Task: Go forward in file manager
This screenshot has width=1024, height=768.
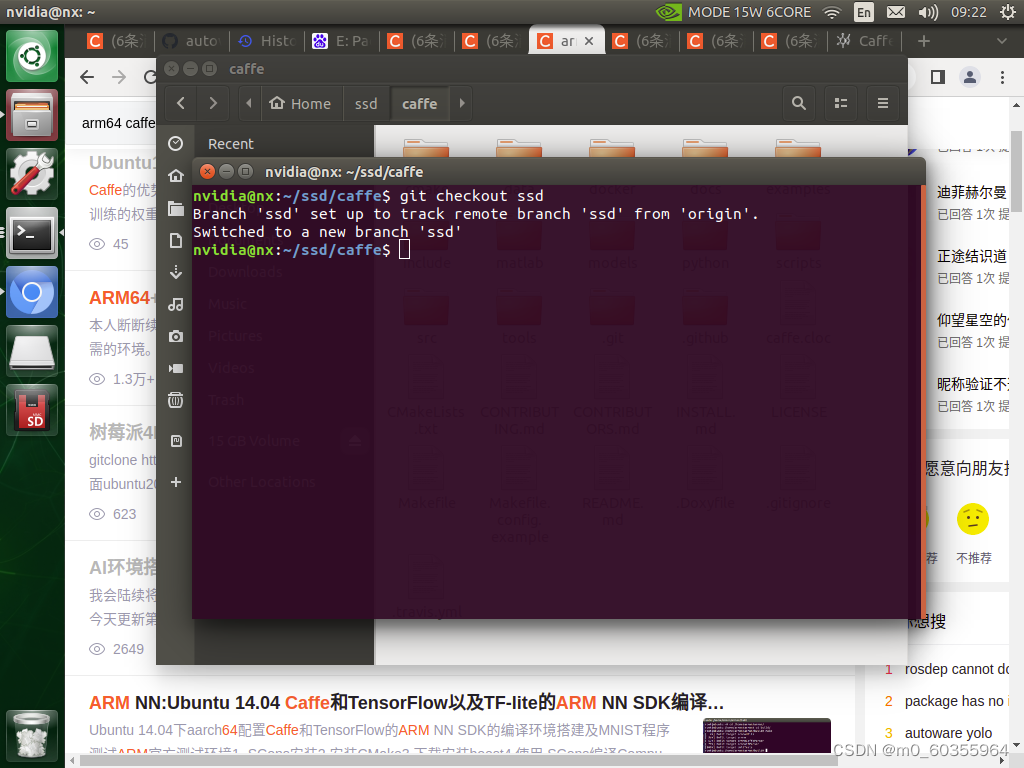Action: coord(213,103)
